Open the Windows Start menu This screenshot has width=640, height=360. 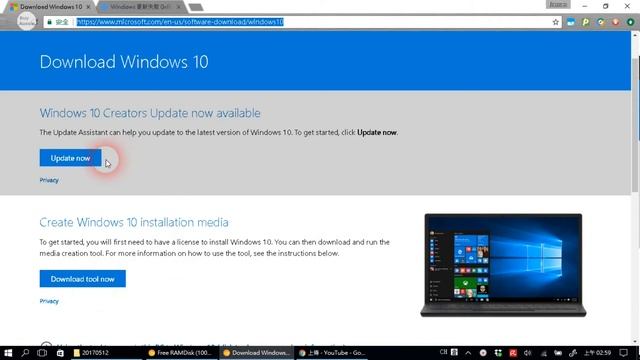8,353
